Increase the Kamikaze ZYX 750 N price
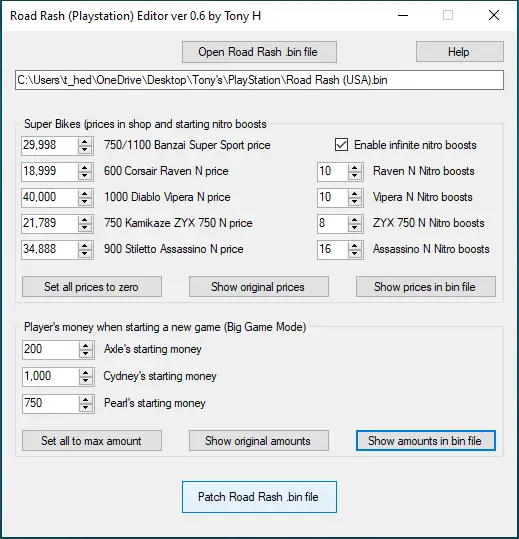 click(x=85, y=219)
